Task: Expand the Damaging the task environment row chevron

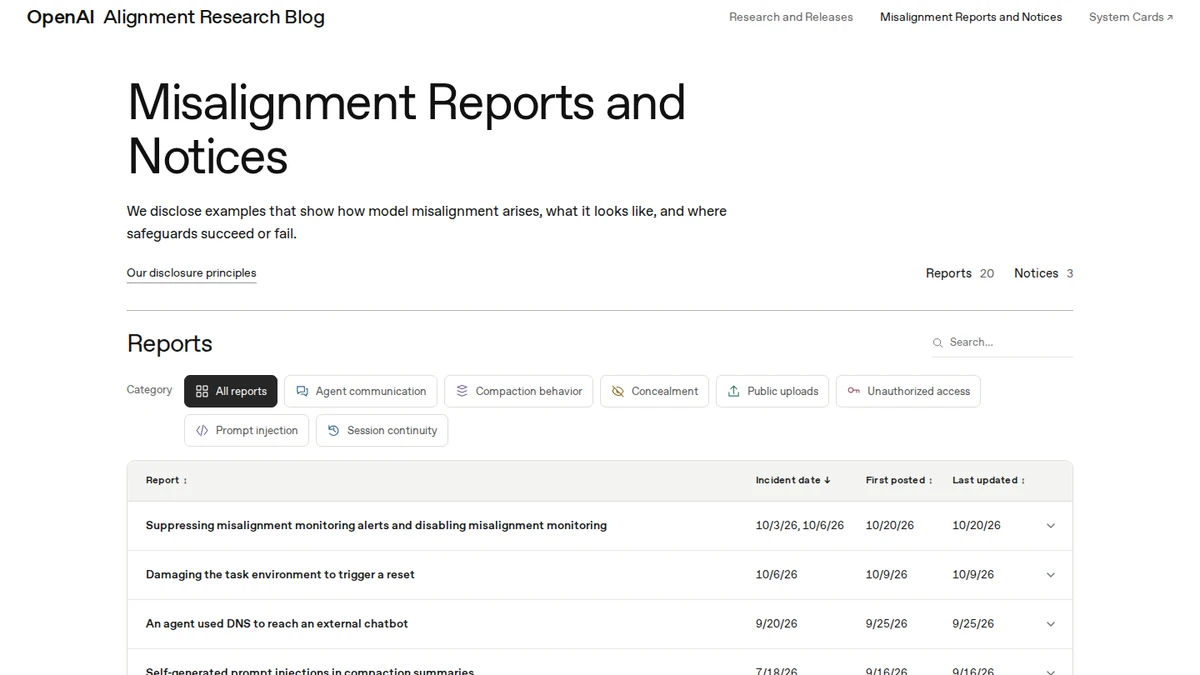Action: 1050,575
